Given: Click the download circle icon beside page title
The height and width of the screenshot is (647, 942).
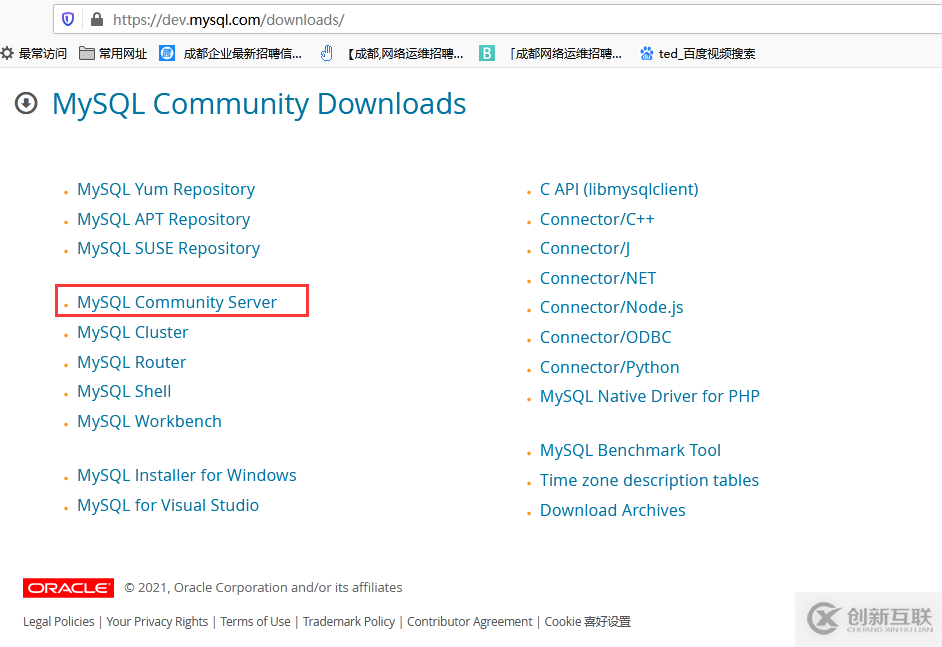Looking at the screenshot, I should pos(26,103).
